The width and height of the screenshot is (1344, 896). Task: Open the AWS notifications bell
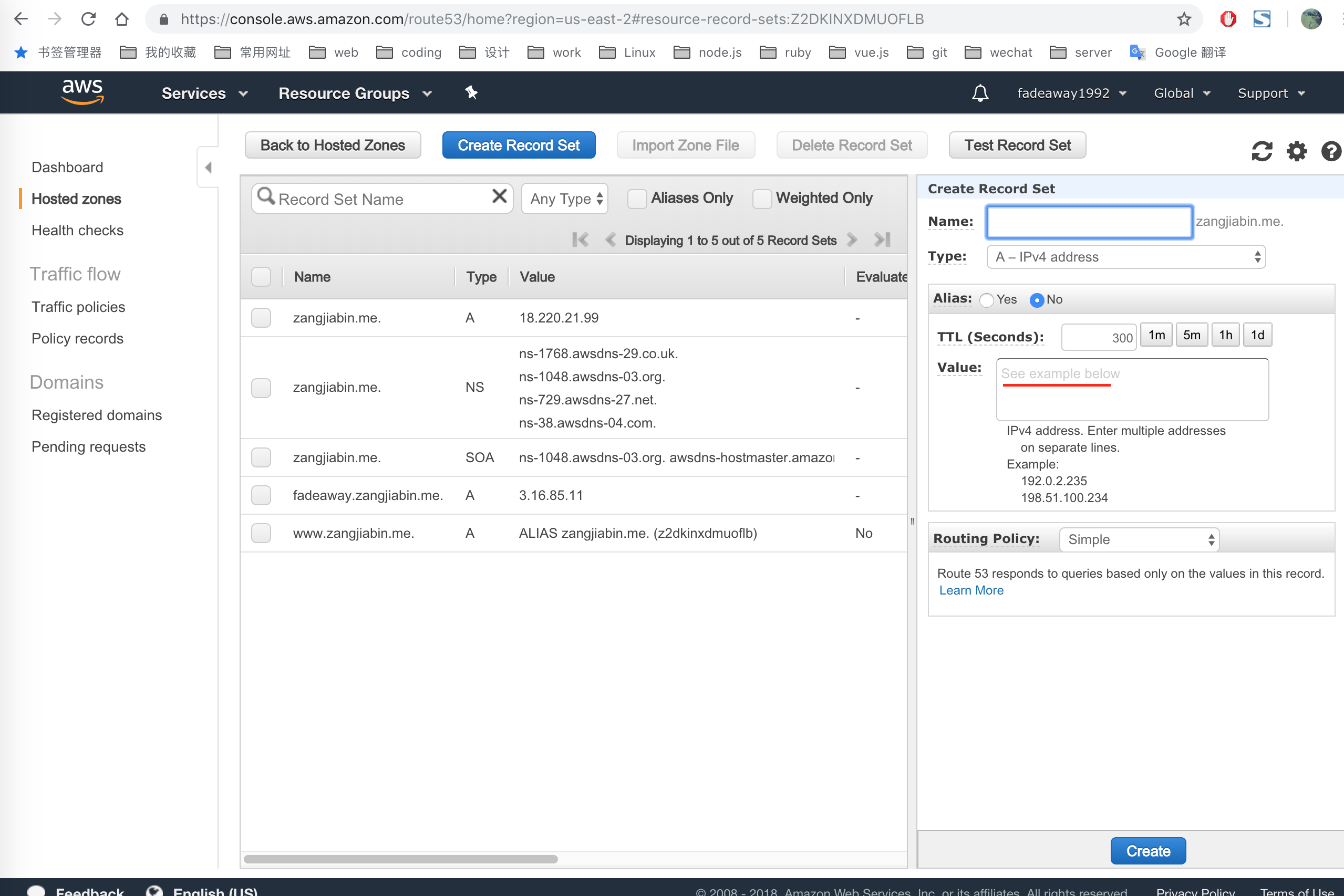pos(980,93)
